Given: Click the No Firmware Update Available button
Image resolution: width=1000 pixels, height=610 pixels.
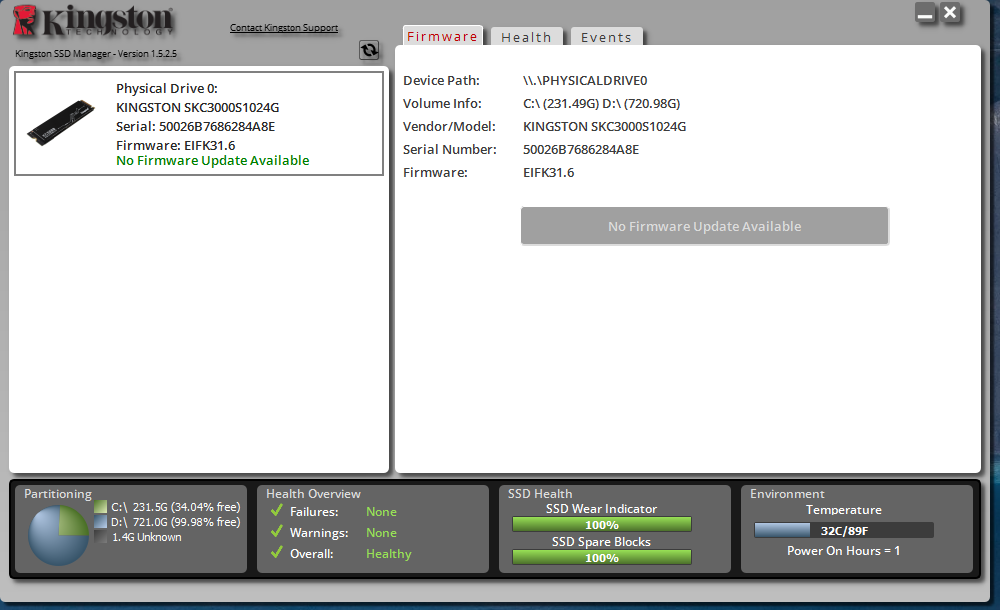Looking at the screenshot, I should point(704,226).
